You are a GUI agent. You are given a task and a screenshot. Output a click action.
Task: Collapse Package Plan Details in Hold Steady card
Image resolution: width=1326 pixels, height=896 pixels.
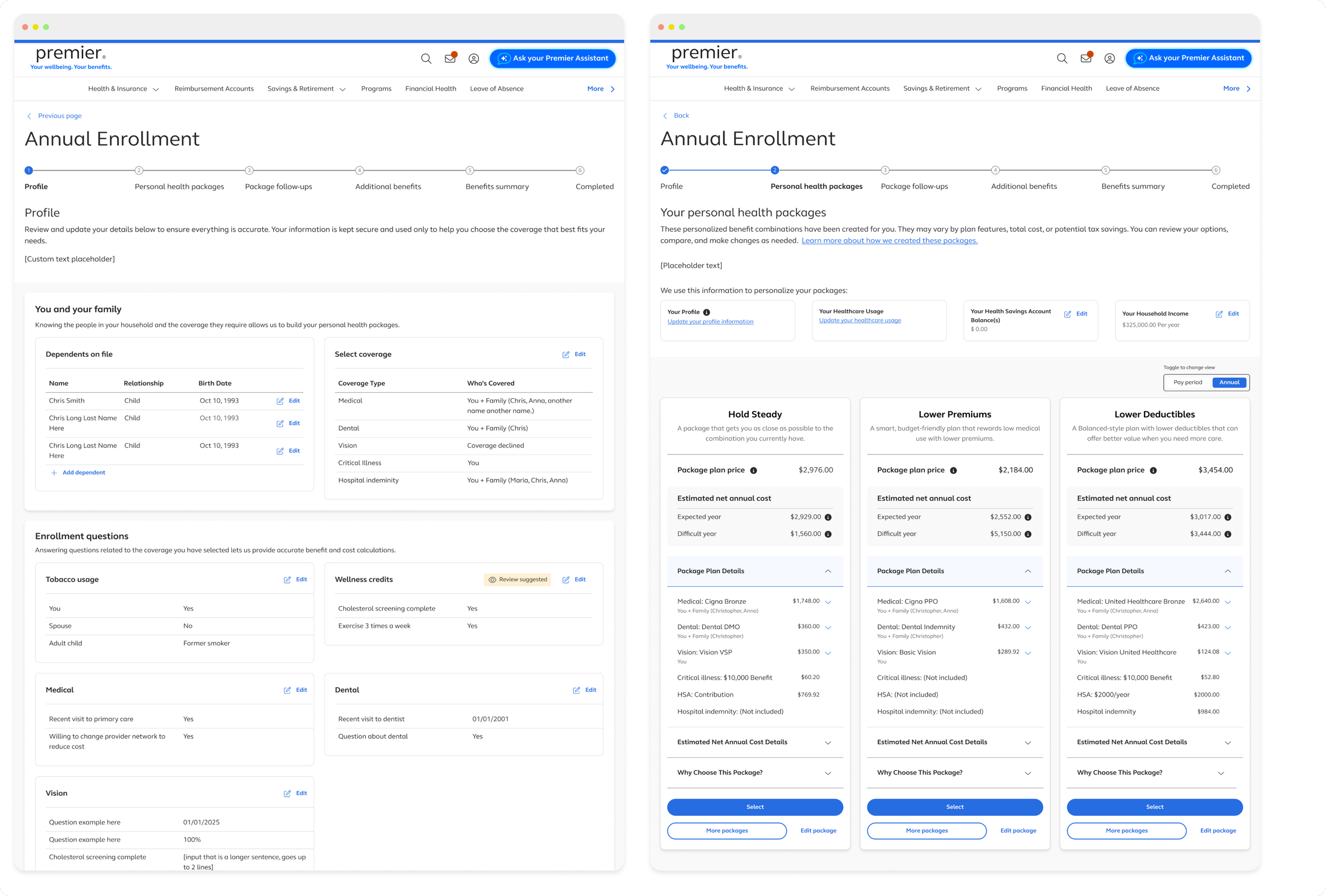(827, 572)
